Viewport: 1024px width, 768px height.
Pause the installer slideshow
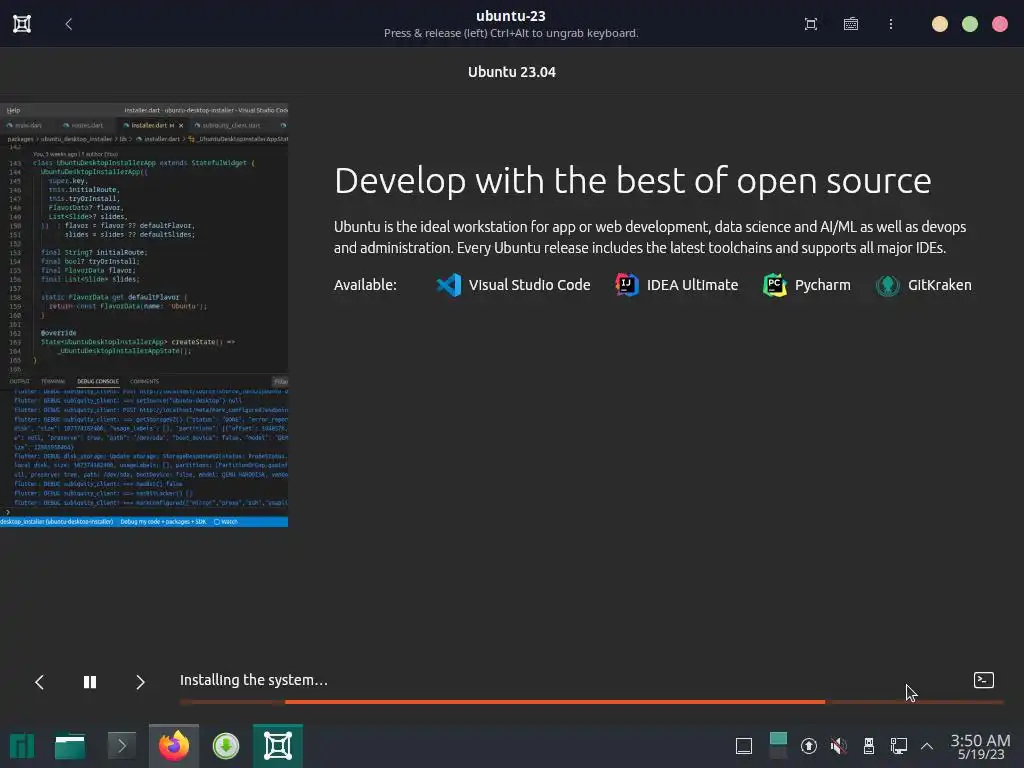pos(90,682)
